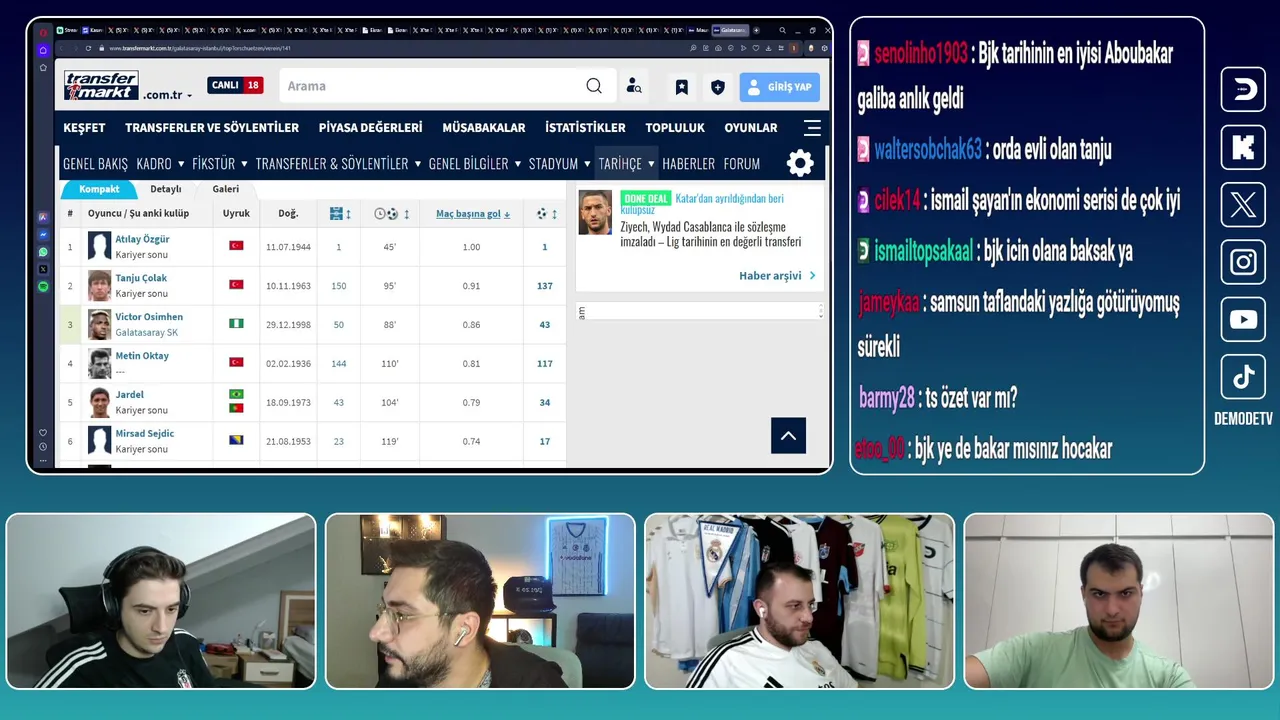Expand club TRANSFERLER & SÖYLENTİLER dropdown

tap(338, 164)
